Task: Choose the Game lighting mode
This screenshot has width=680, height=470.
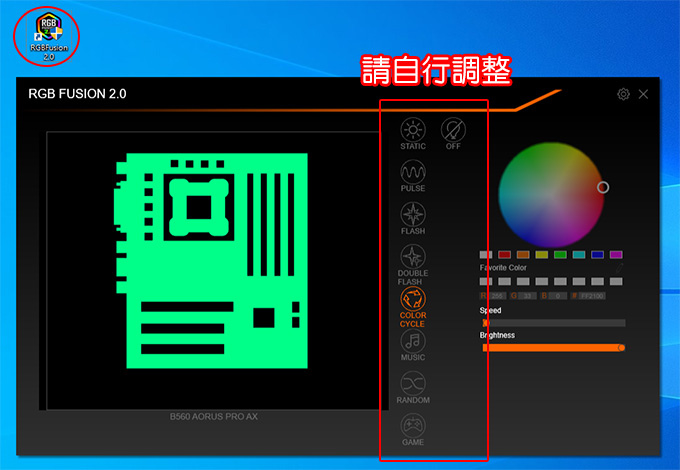Action: click(413, 430)
